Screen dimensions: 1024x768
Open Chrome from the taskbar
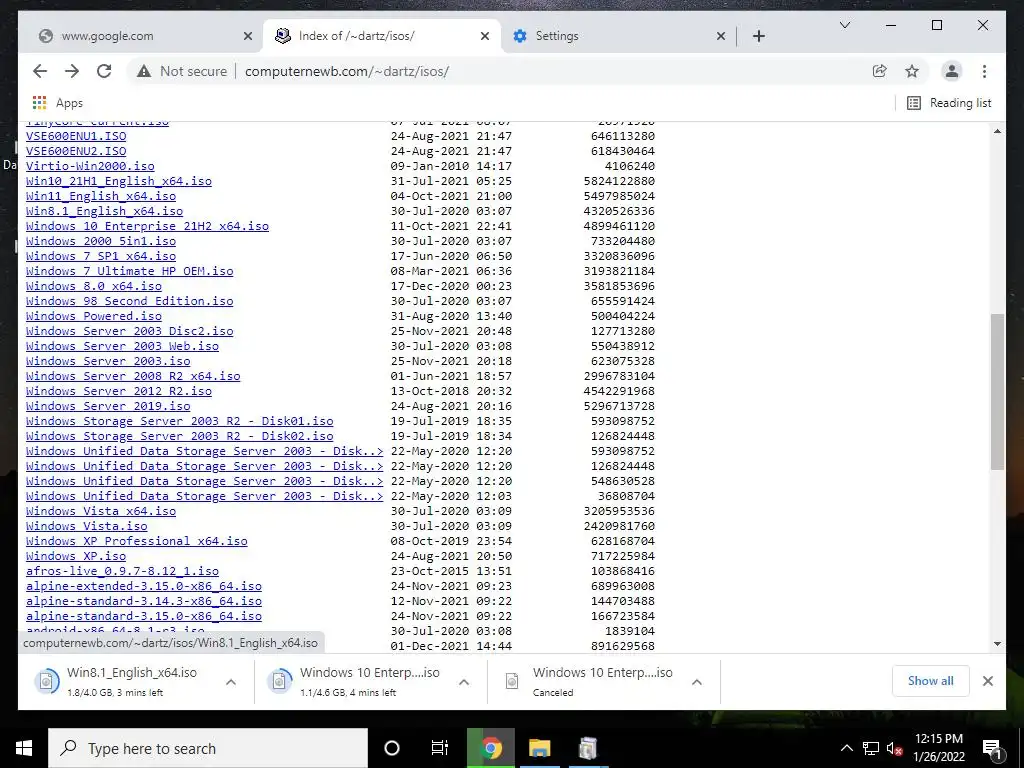pos(491,748)
